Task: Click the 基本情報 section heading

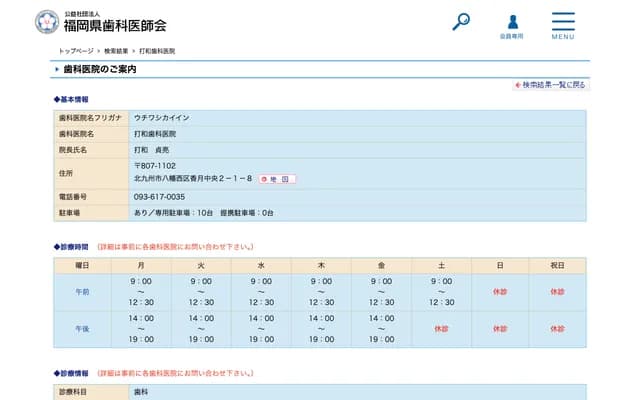Action: tap(72, 100)
